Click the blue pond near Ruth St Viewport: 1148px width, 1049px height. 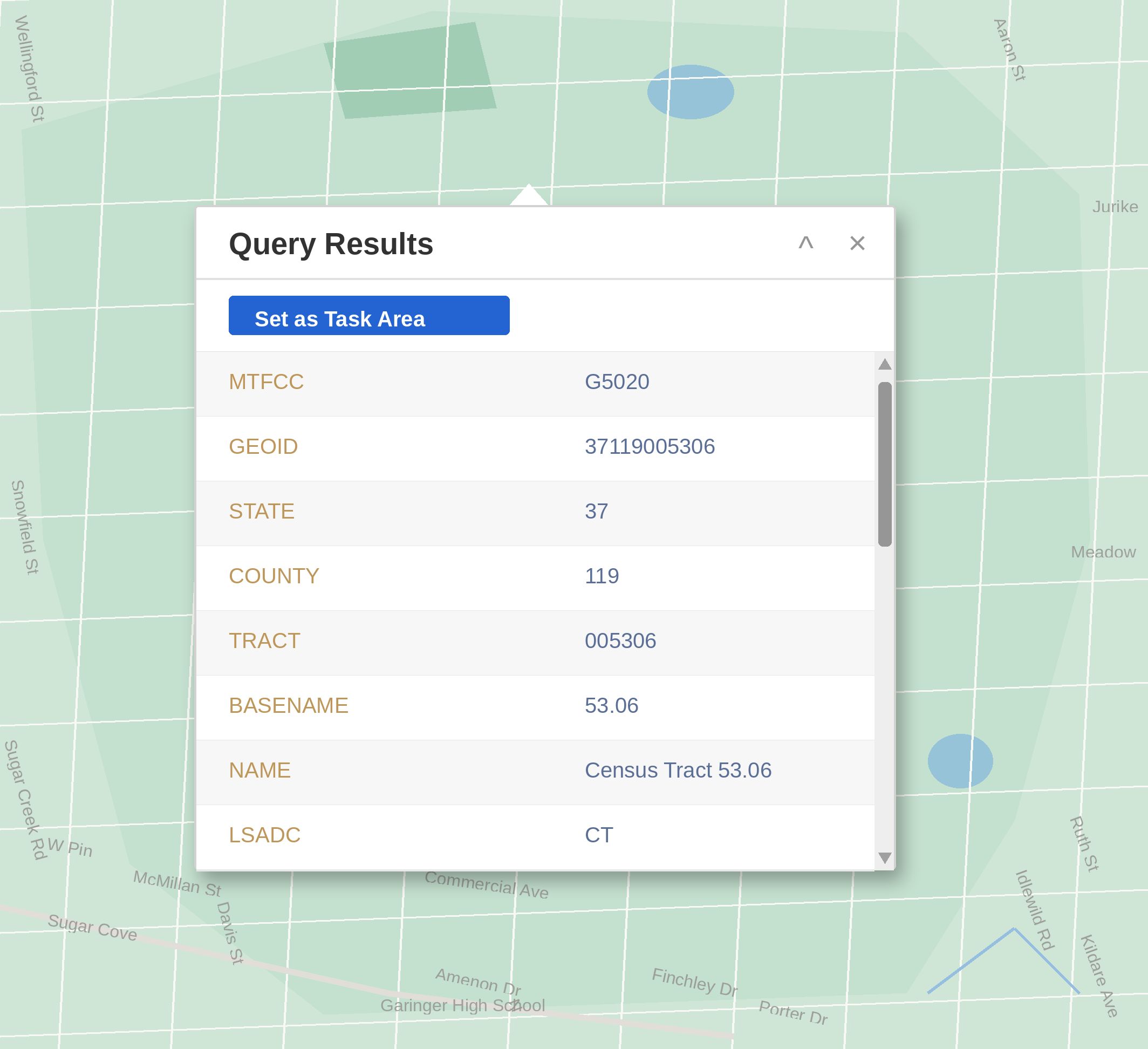960,761
